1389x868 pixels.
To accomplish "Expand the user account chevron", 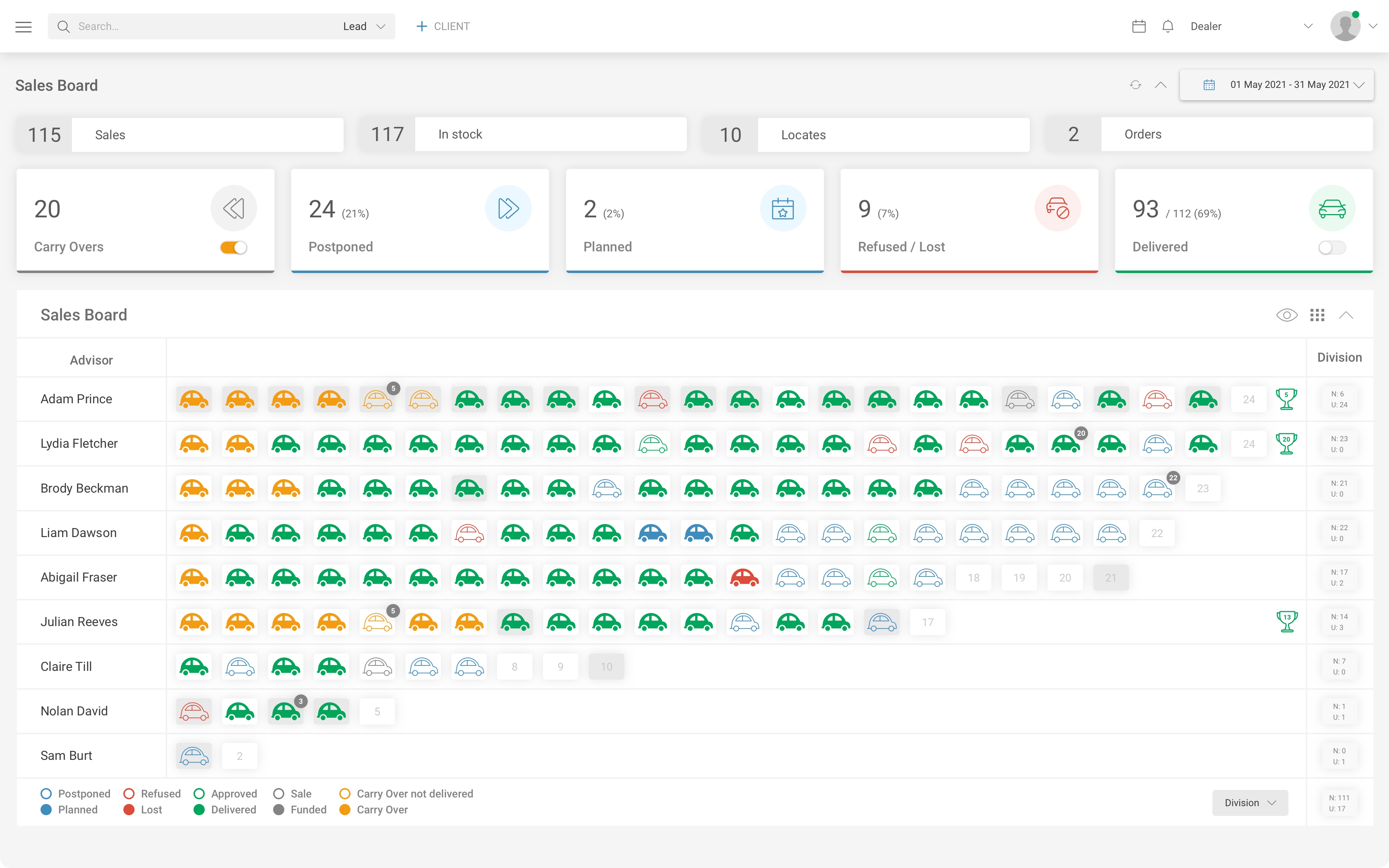I will (1373, 26).
